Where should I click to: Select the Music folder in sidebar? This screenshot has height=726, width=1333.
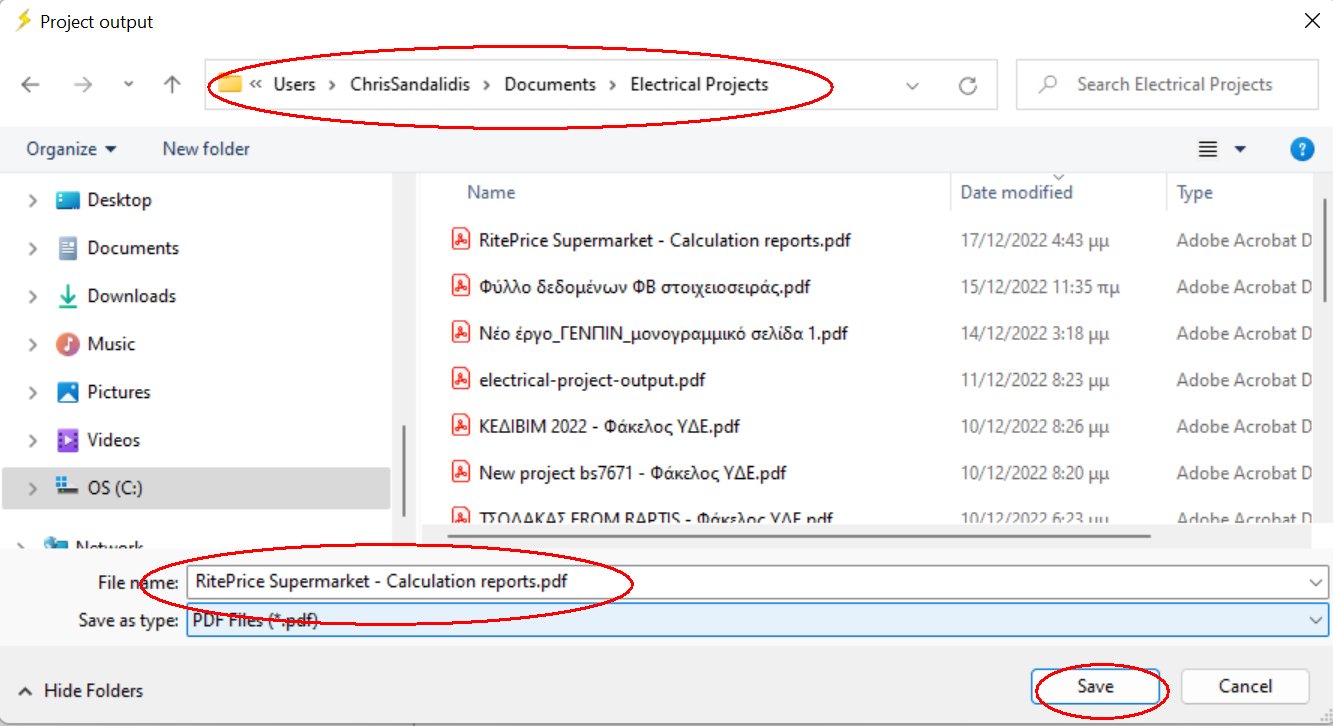tap(111, 344)
